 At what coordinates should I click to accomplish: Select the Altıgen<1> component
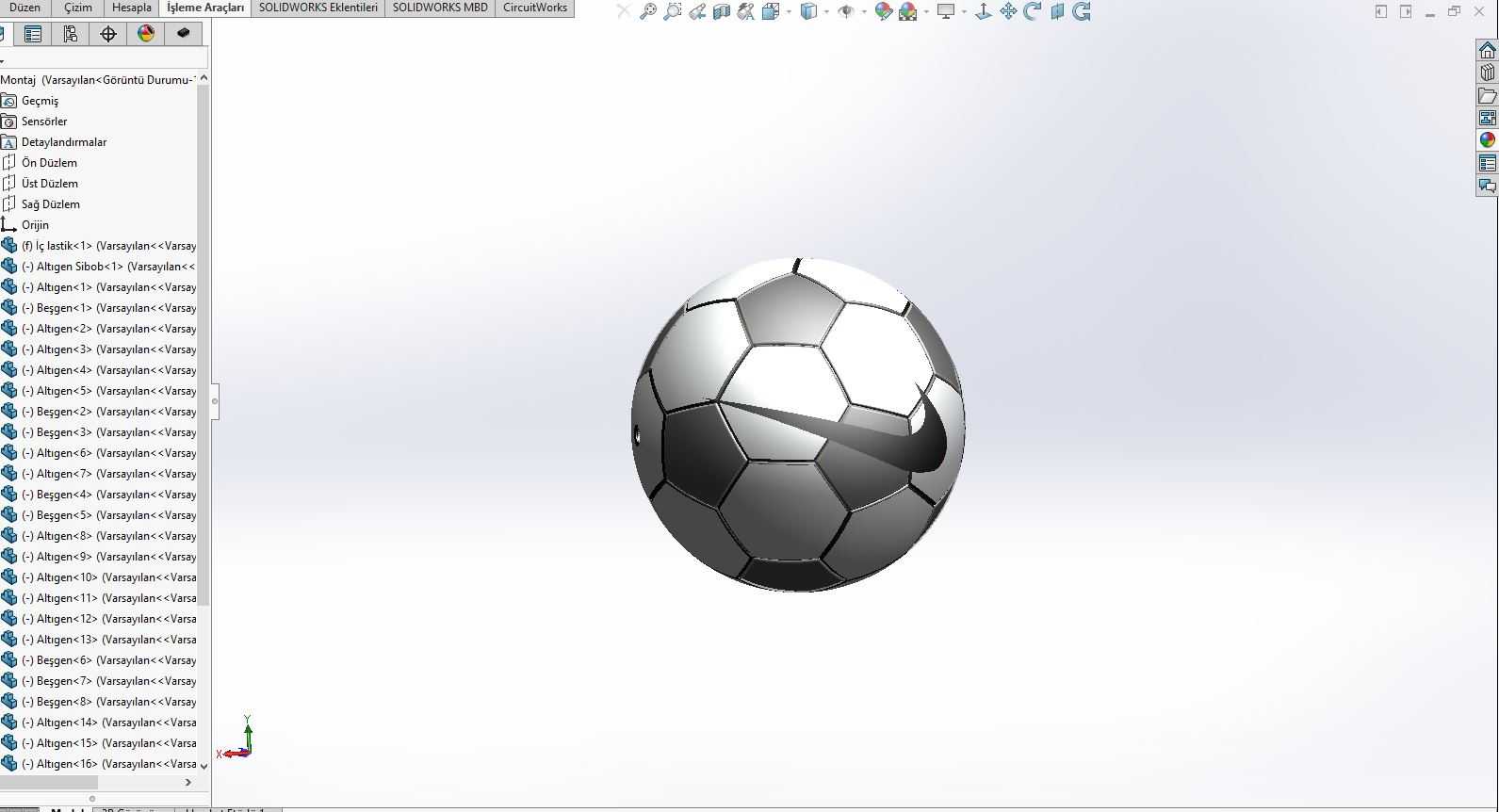[98, 287]
